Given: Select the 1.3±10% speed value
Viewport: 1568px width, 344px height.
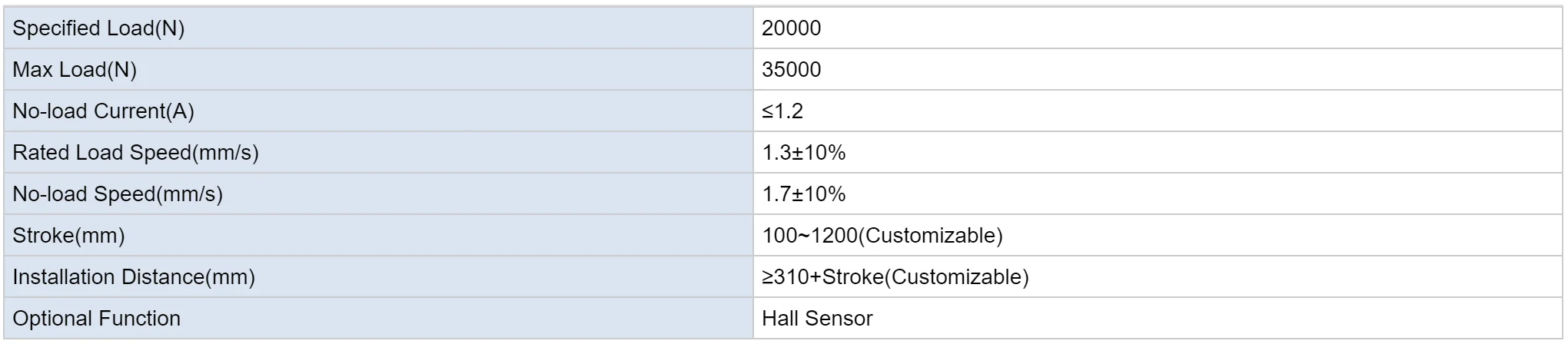Looking at the screenshot, I should pyautogui.click(x=803, y=153).
